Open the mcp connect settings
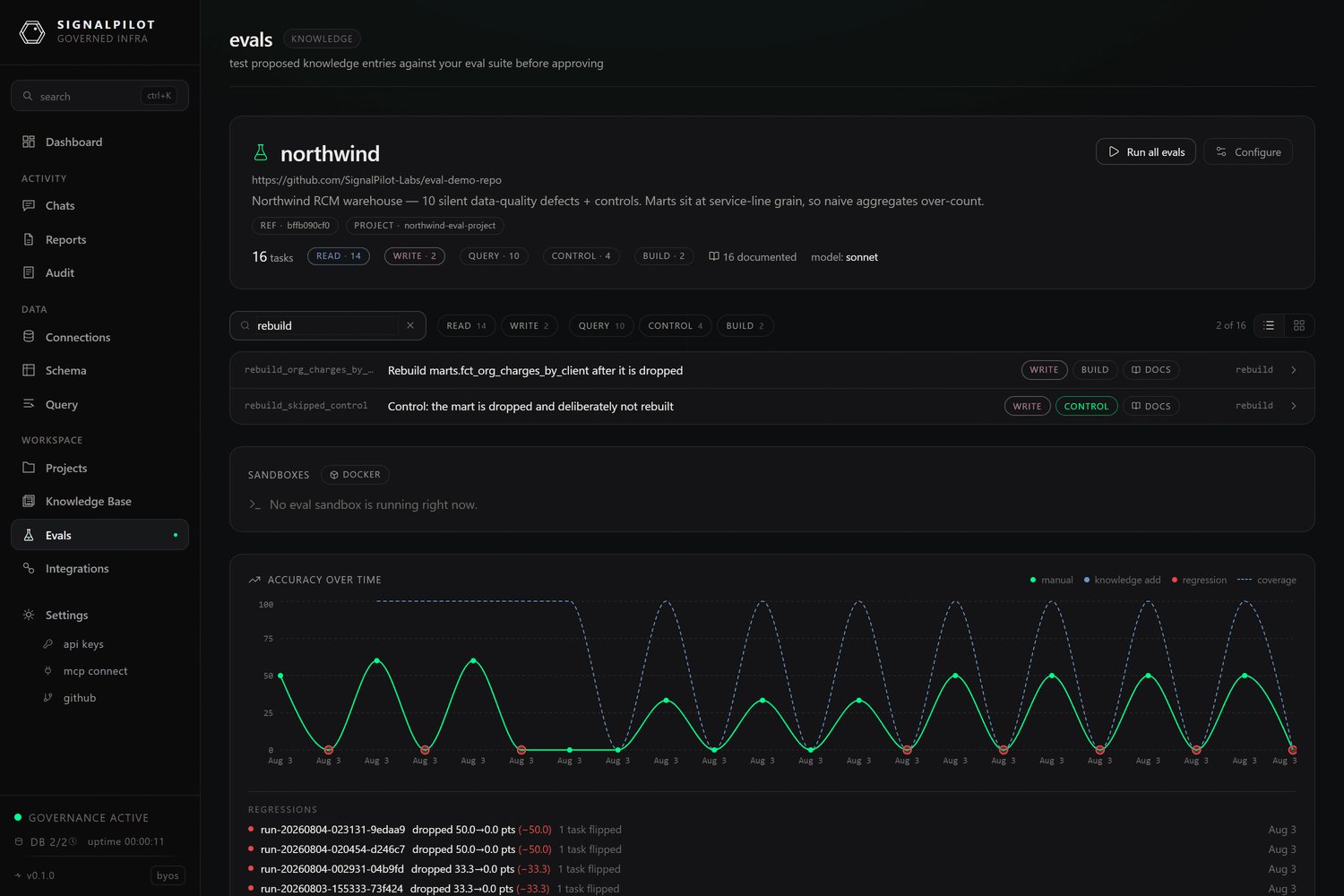 pyautogui.click(x=95, y=671)
